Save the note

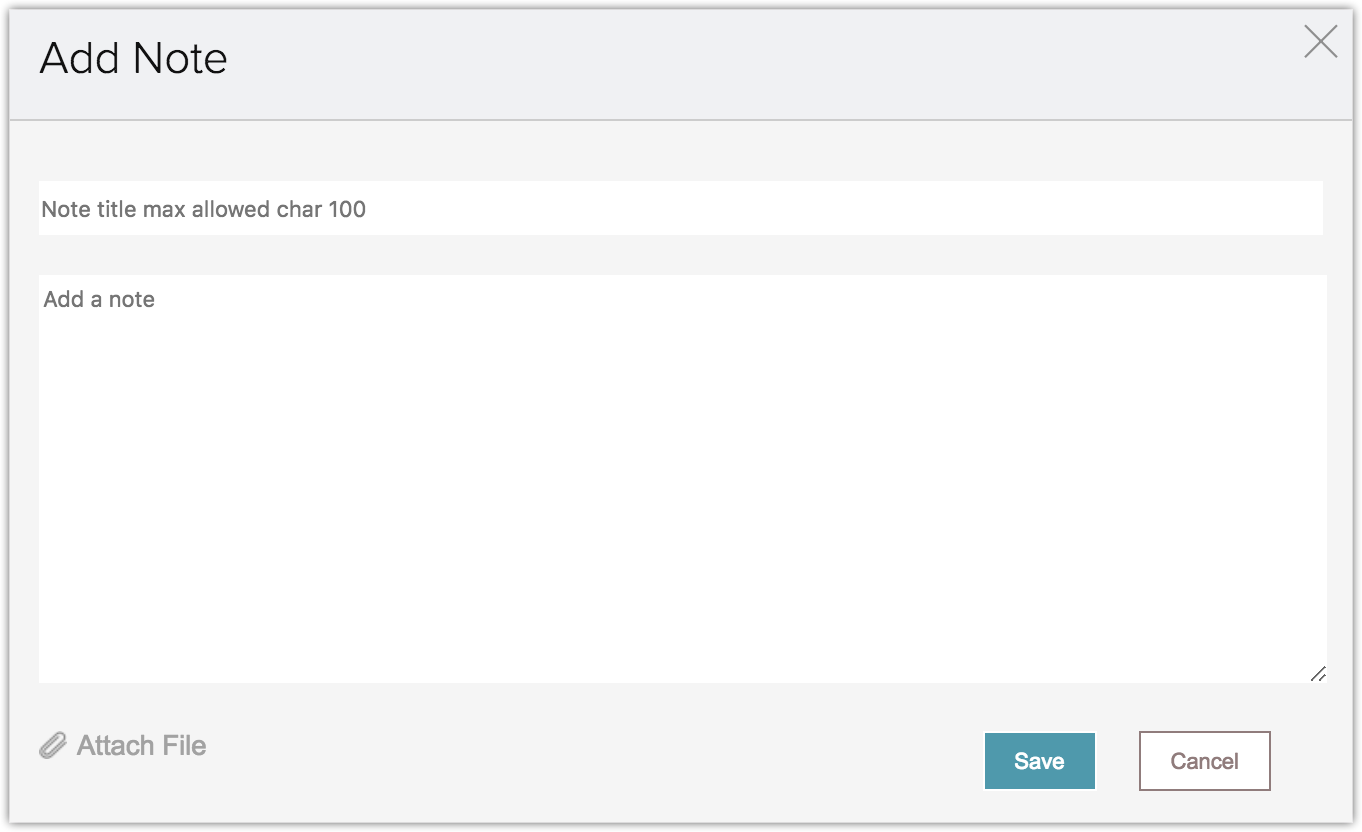coord(1039,761)
